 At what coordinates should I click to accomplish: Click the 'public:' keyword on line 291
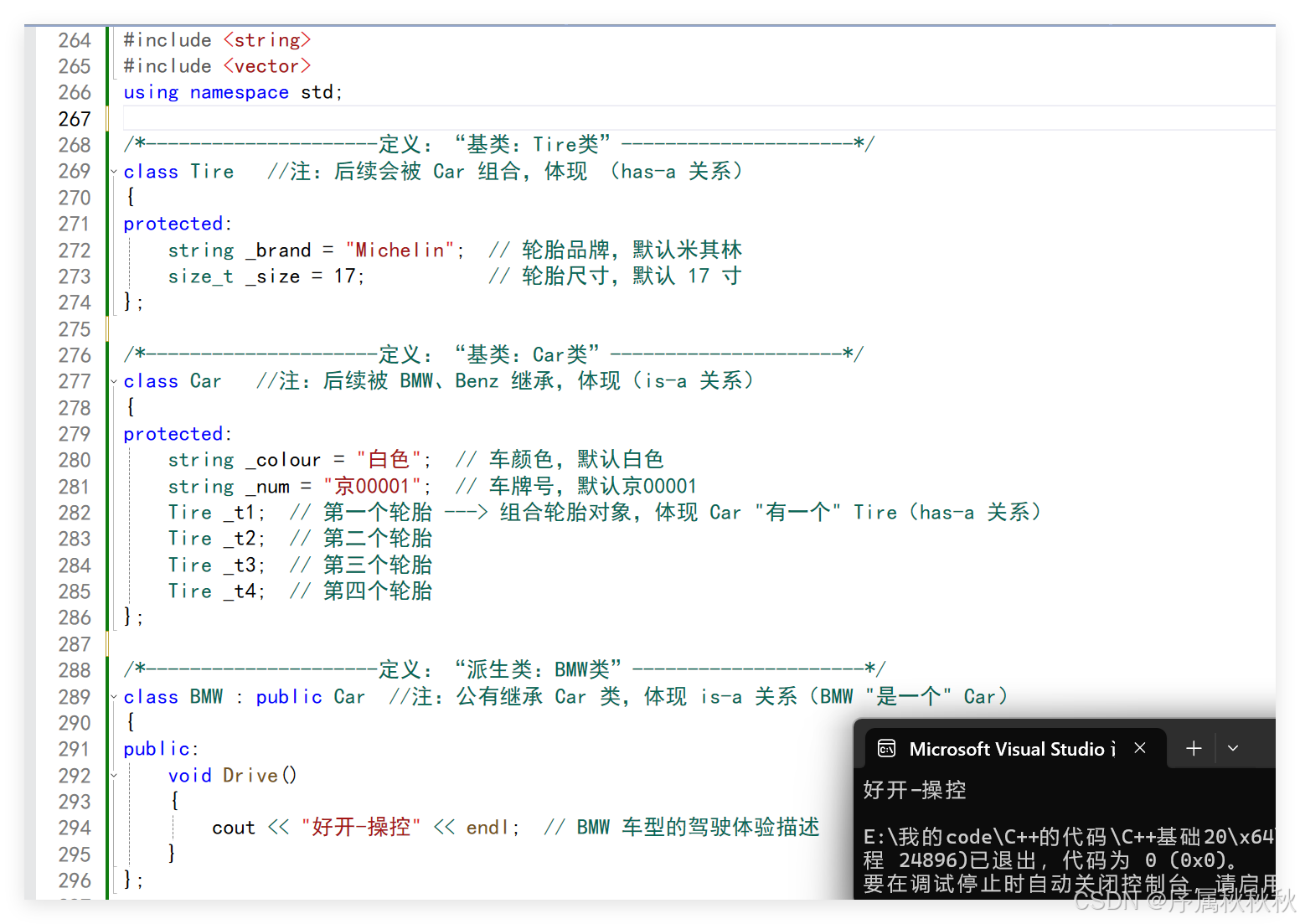(161, 749)
